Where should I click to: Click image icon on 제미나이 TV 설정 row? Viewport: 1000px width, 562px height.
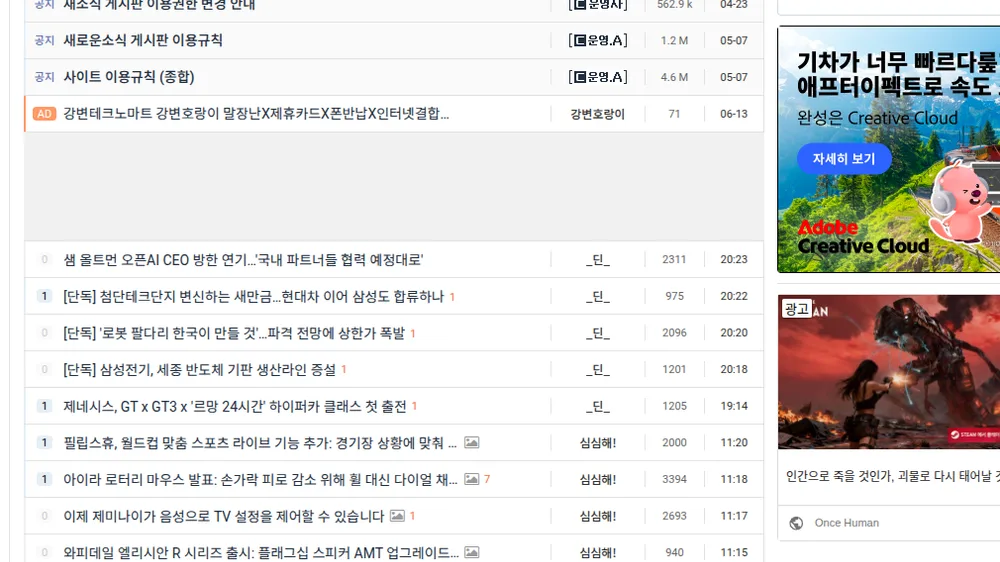tap(397, 515)
